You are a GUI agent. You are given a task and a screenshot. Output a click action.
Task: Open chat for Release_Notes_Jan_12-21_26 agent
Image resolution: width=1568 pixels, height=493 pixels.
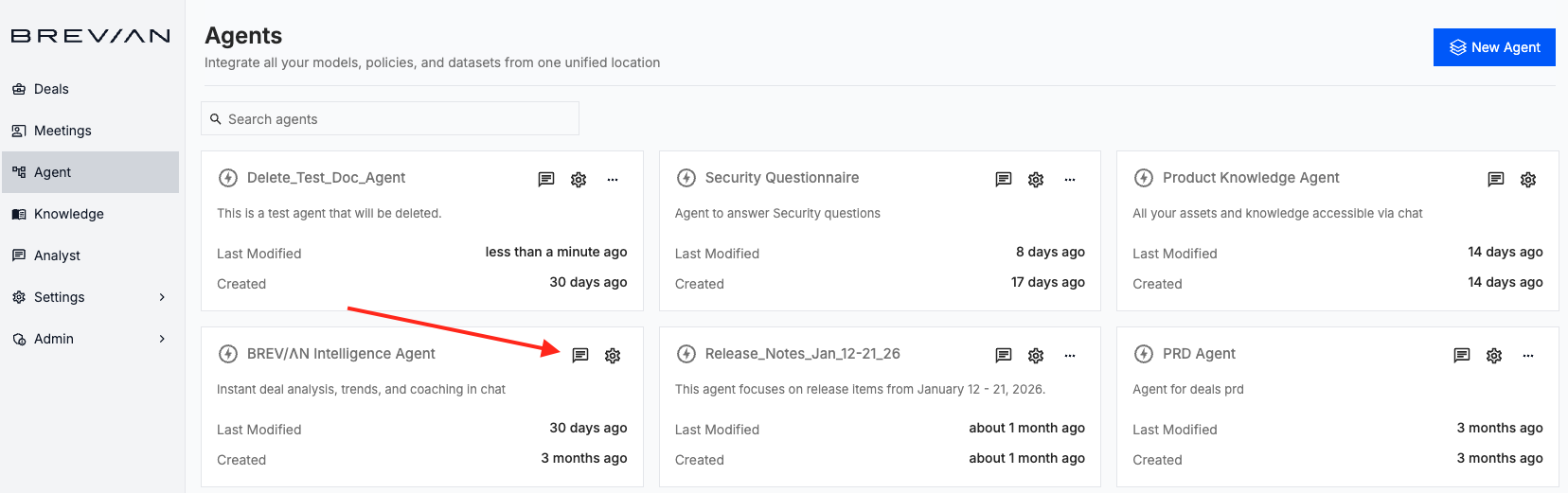[1004, 355]
